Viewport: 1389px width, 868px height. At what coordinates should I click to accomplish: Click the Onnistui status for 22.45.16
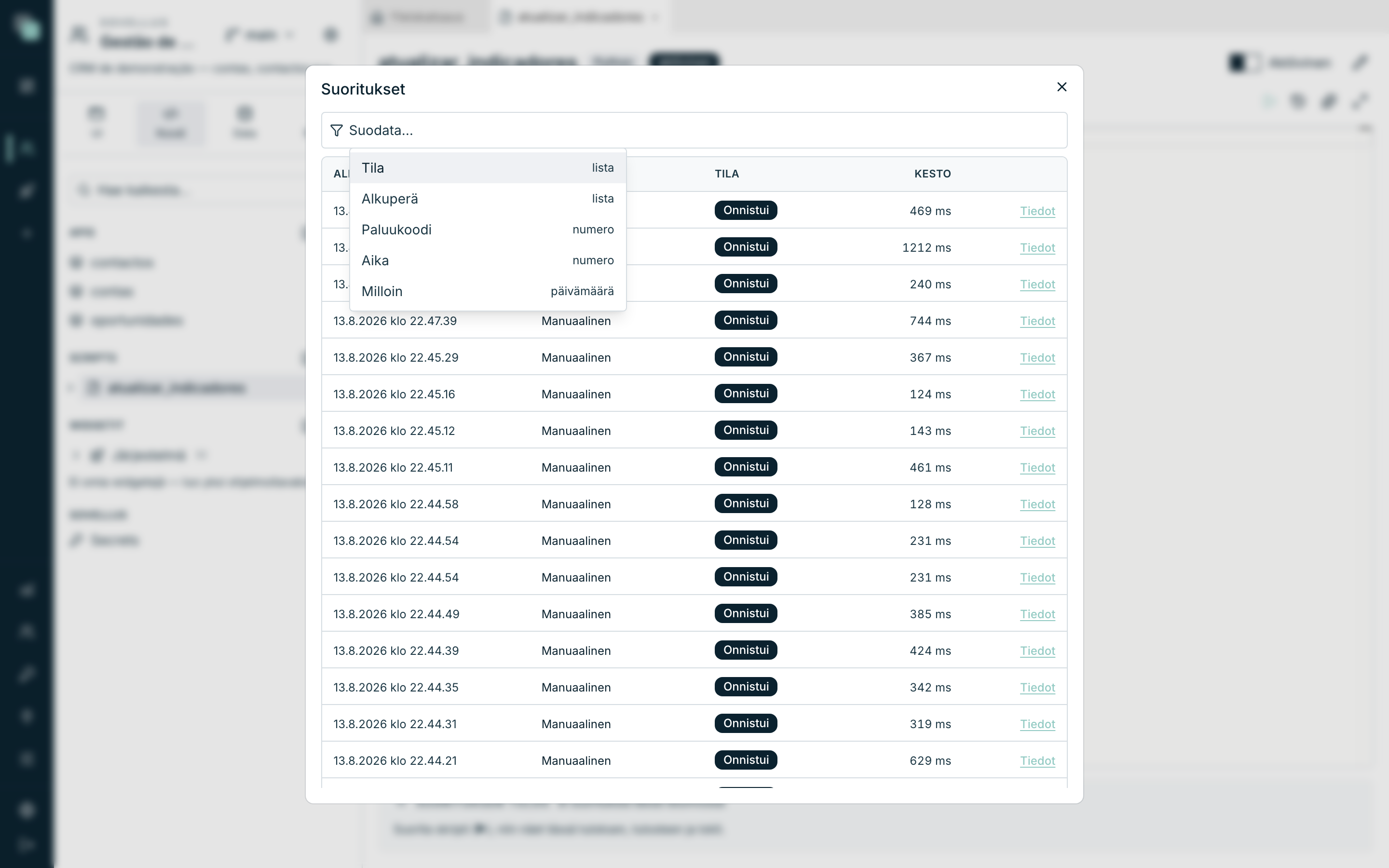pos(746,394)
